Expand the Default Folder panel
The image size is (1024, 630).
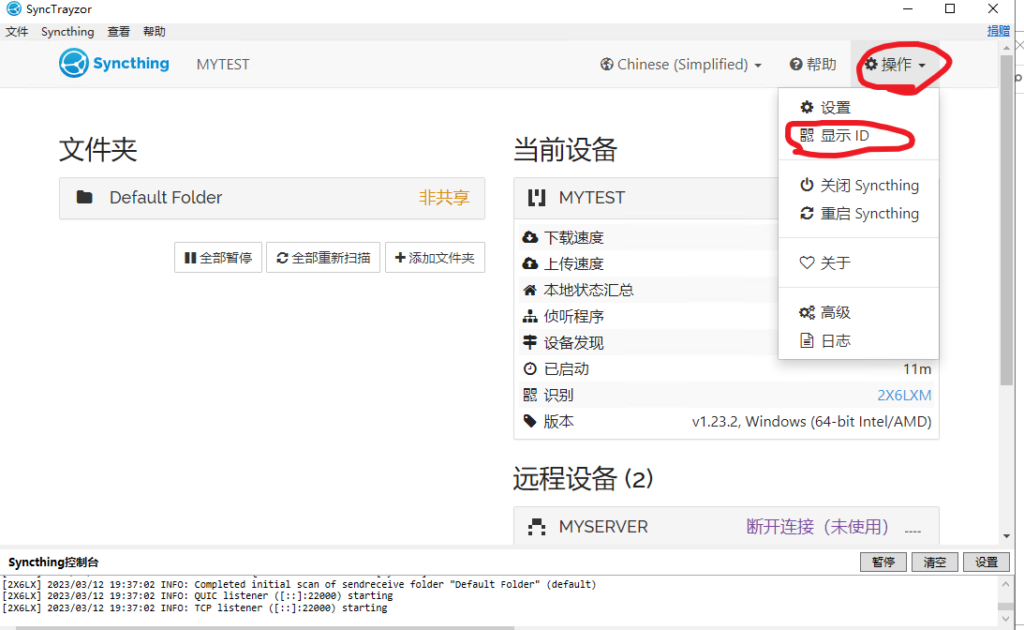(272, 198)
